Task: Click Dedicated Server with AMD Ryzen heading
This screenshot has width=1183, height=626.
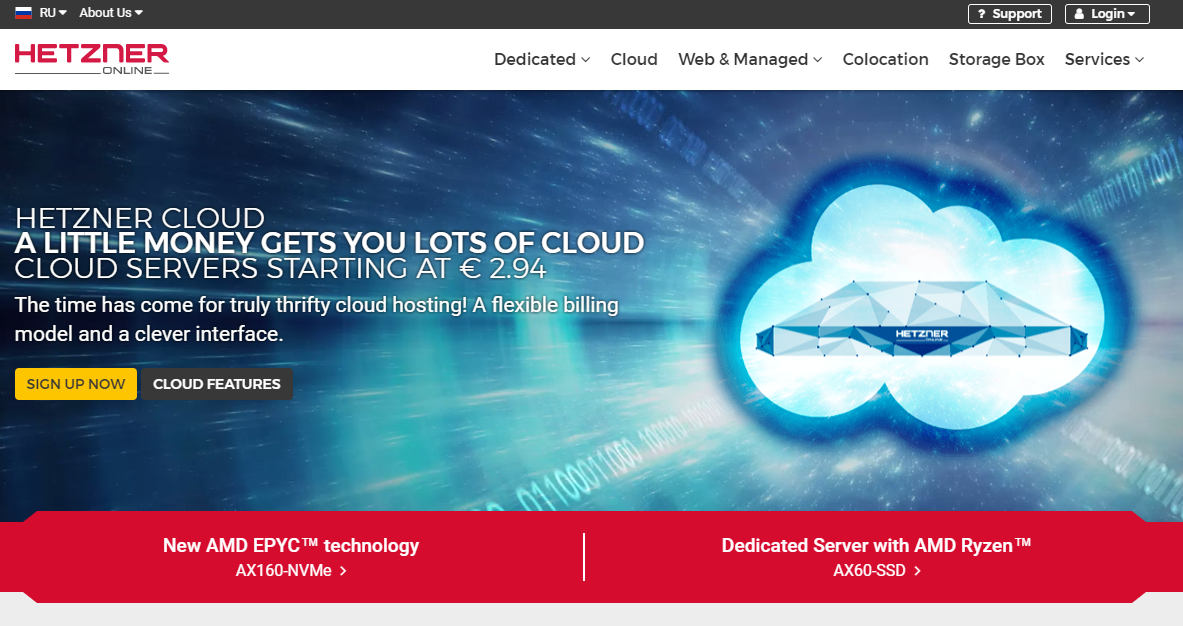Action: pos(876,545)
